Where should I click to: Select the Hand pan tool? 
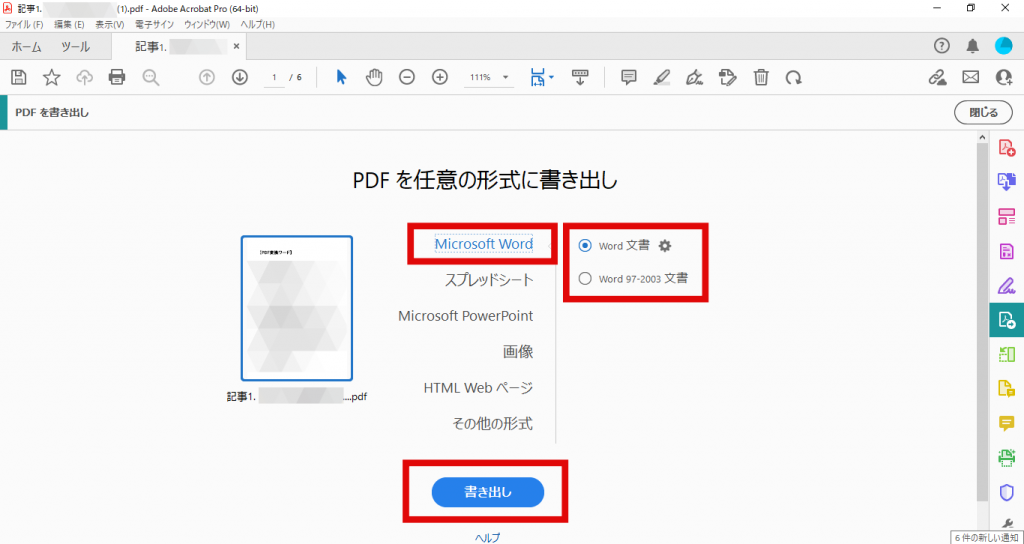coord(374,77)
